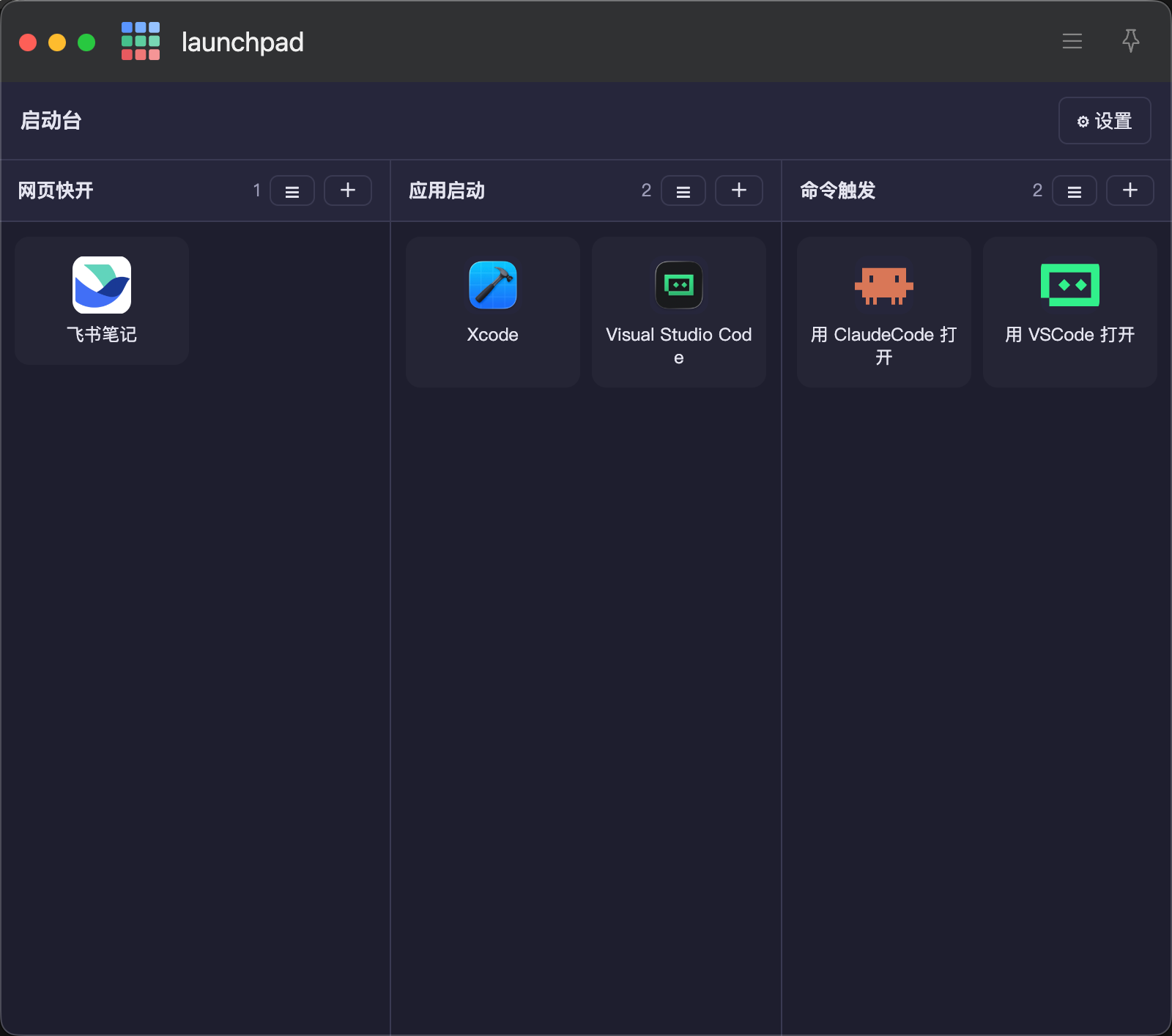Run the 用 ClaudeCode 打开 command
This screenshot has width=1172, height=1036.
point(884,311)
